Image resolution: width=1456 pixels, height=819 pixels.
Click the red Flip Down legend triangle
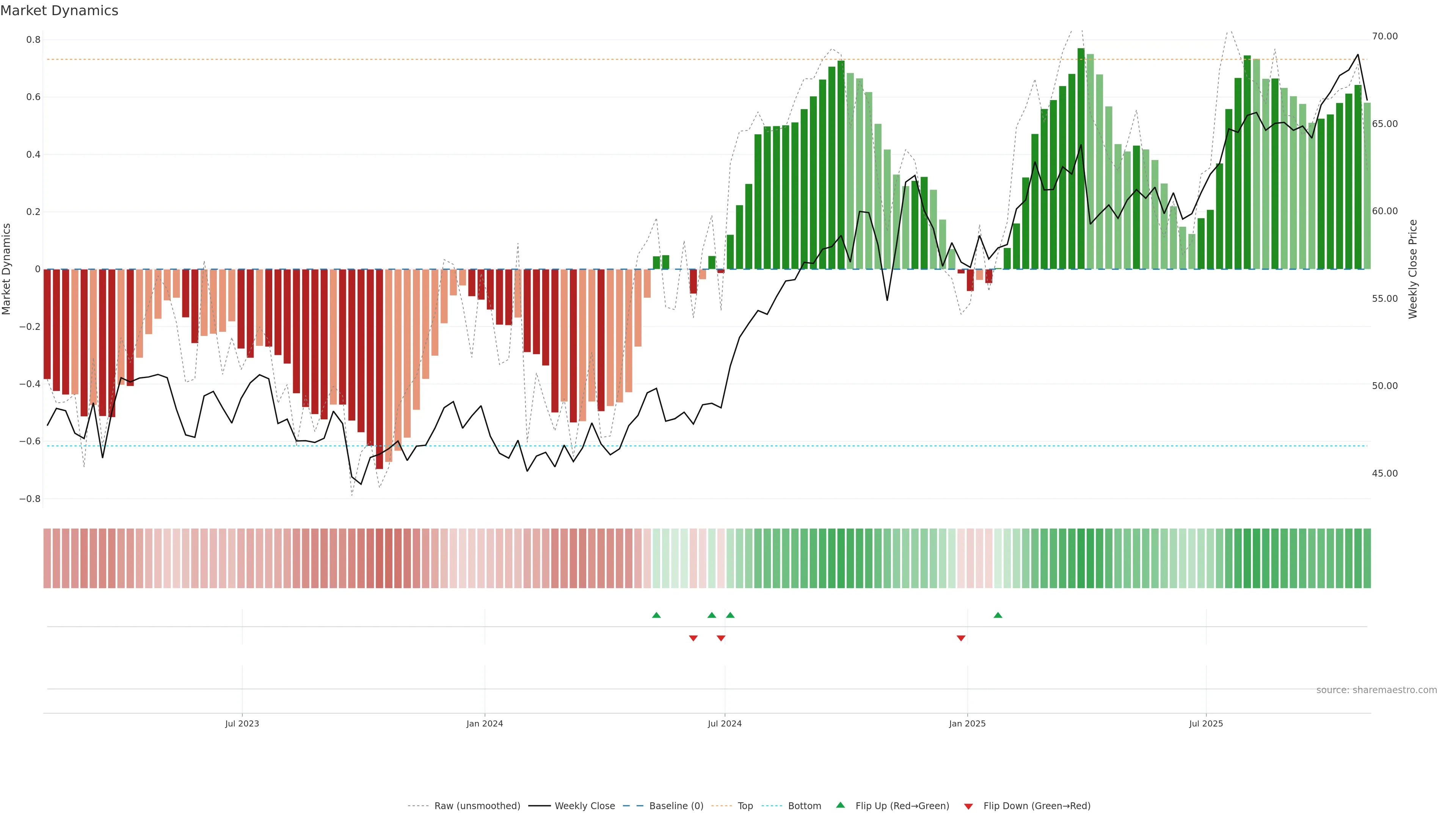(968, 806)
